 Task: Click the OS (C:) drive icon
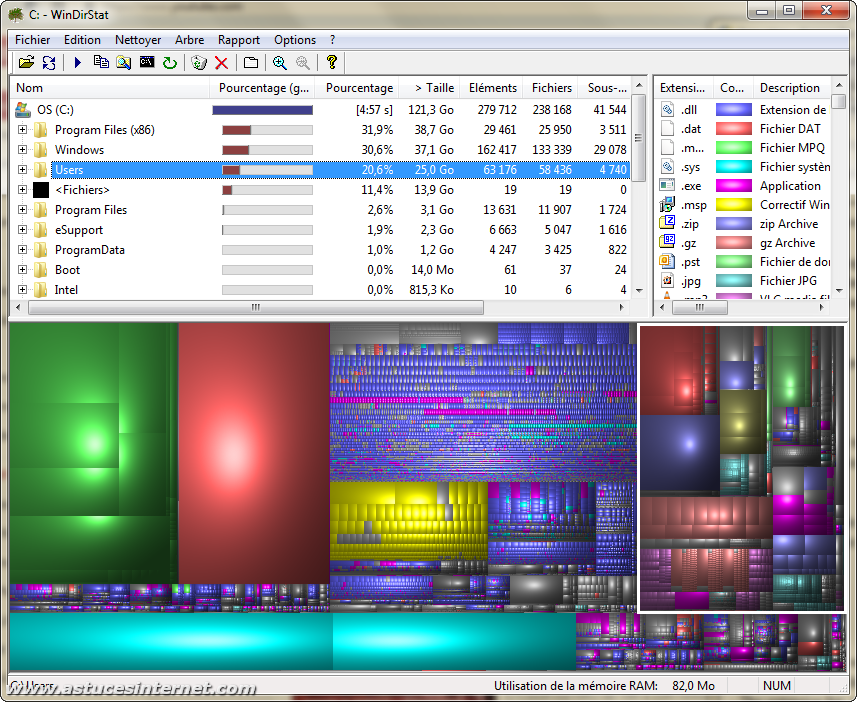(22, 109)
